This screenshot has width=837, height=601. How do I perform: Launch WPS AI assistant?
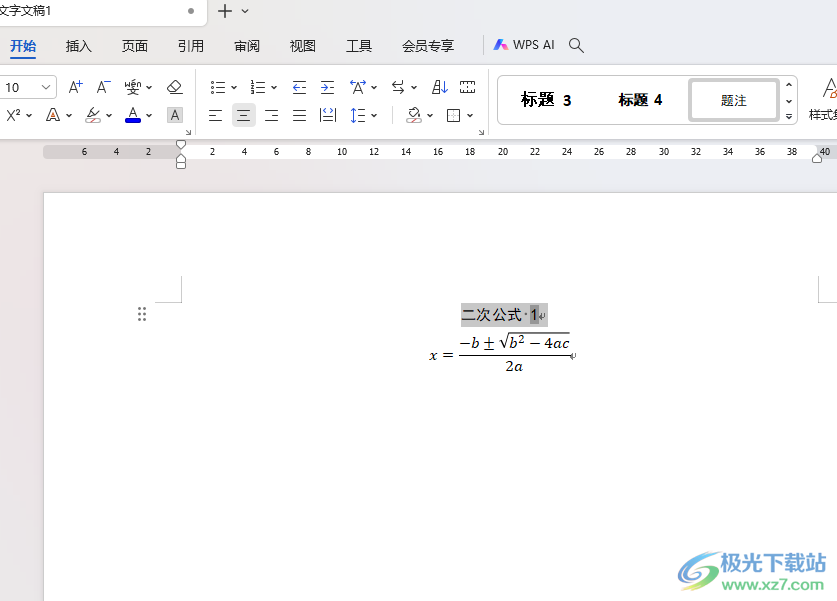click(x=524, y=45)
